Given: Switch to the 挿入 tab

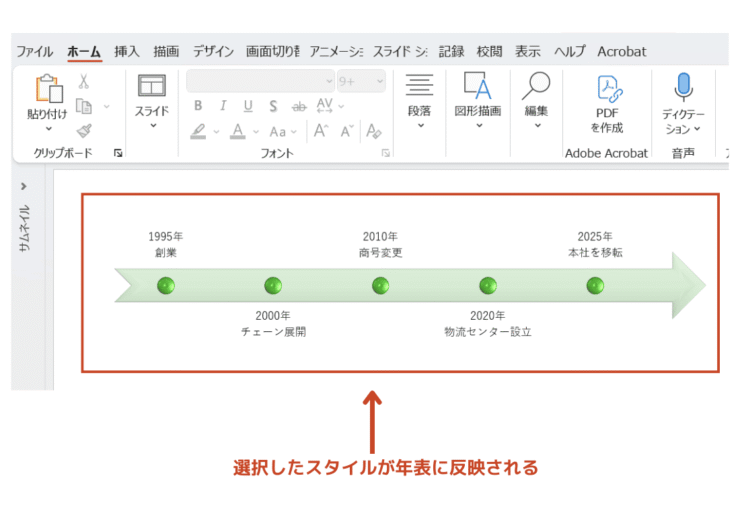Looking at the screenshot, I should [x=126, y=51].
